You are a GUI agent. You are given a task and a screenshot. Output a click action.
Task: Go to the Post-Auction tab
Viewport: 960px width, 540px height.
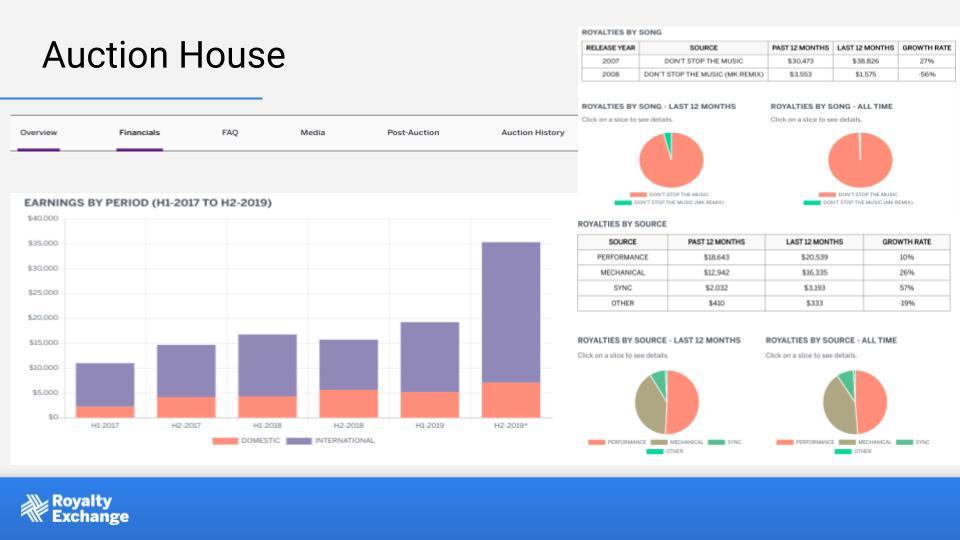(413, 133)
